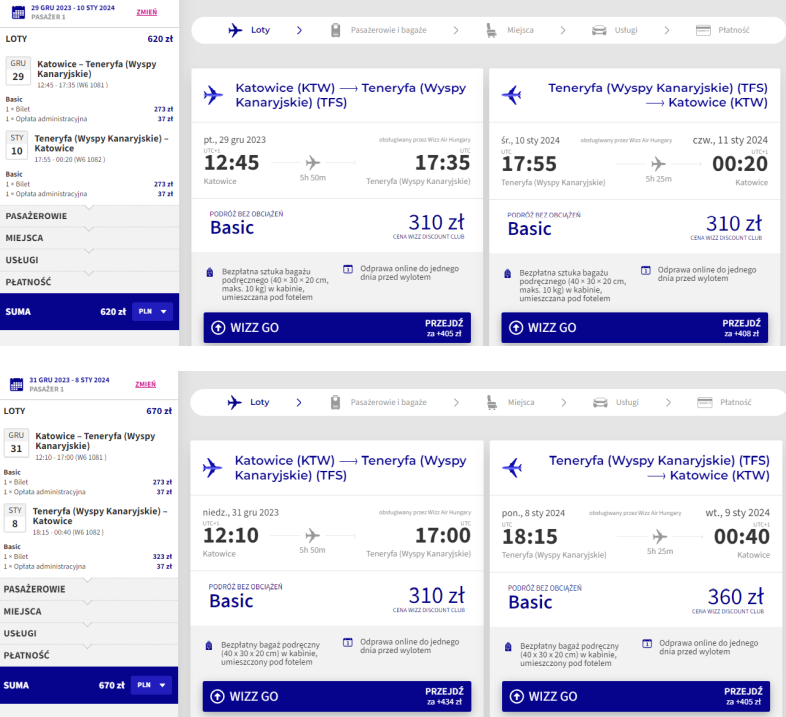This screenshot has height=717, width=786.
Task: Click baggage icon in 17:55 flight card
Action: (x=507, y=274)
